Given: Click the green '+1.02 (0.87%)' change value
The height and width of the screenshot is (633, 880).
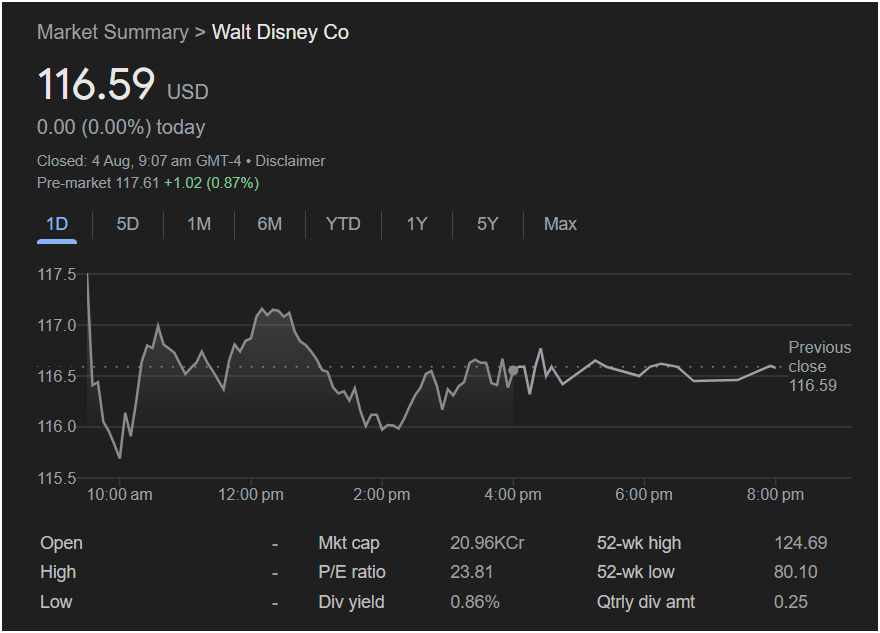Looking at the screenshot, I should (x=212, y=183).
